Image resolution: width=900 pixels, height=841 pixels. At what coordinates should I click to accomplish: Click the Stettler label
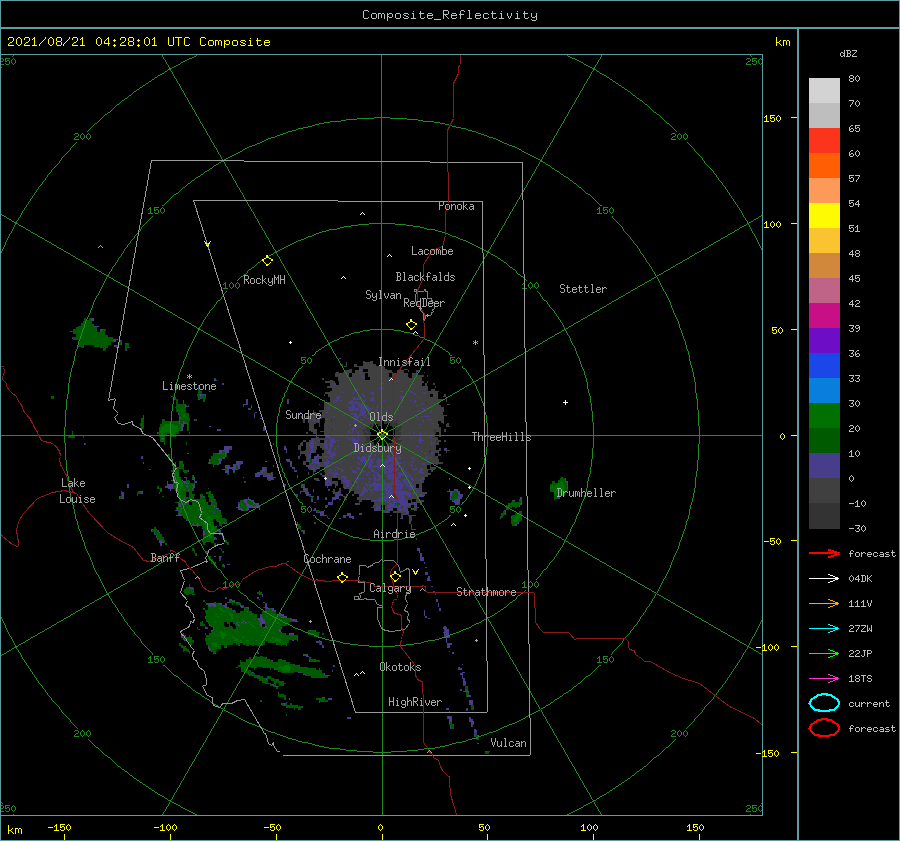coord(583,289)
